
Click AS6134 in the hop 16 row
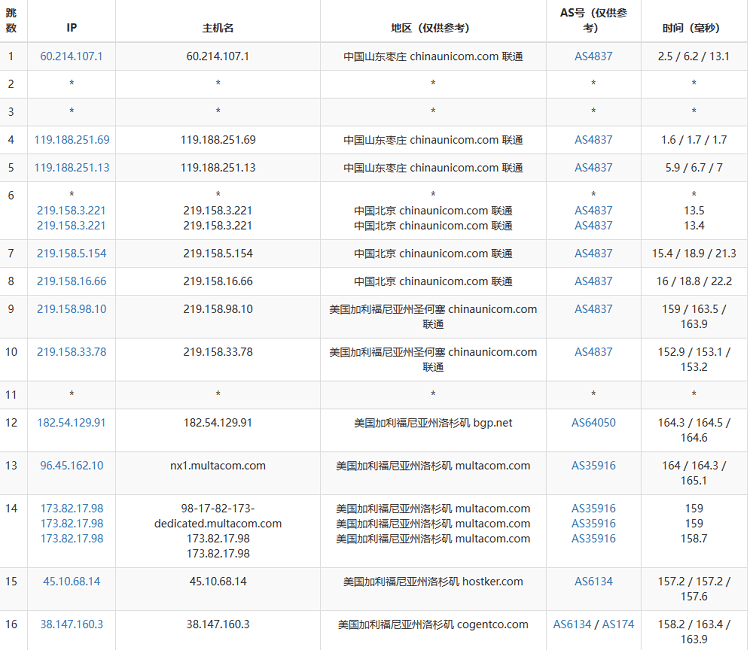tap(572, 624)
